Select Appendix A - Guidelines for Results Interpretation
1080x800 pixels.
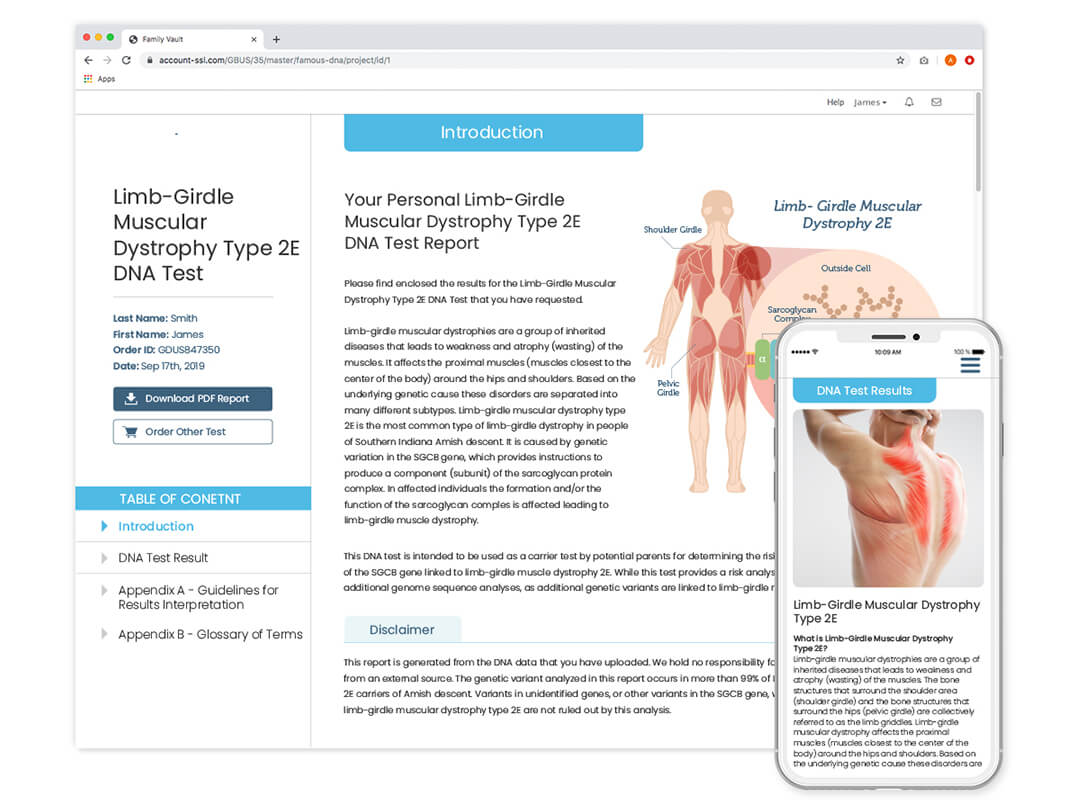(x=198, y=597)
